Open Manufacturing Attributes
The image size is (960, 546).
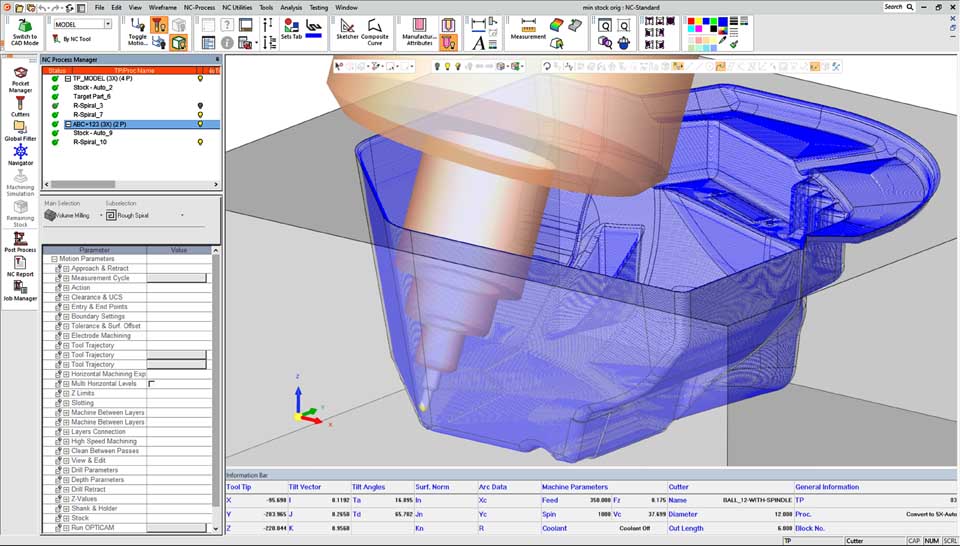coord(419,30)
